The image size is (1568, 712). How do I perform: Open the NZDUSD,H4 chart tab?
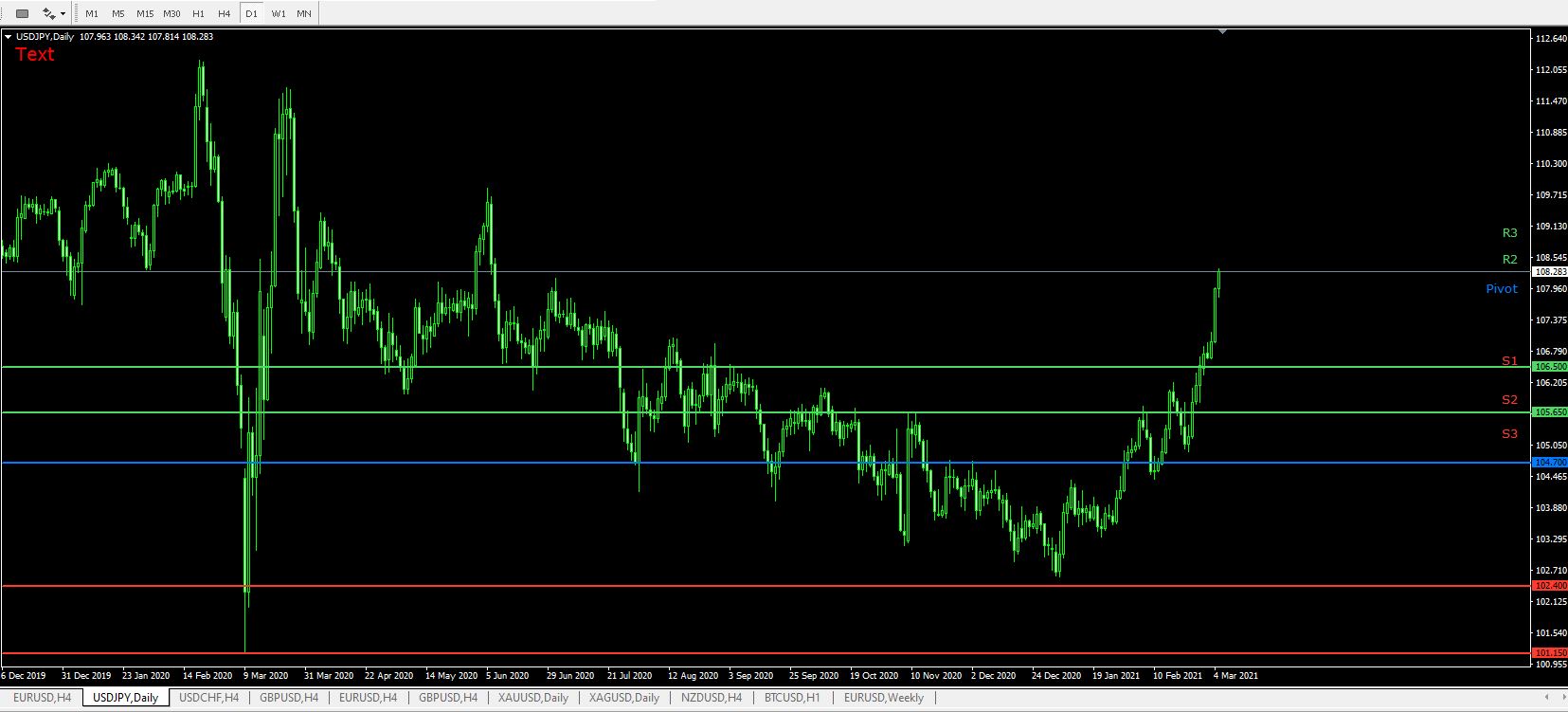711,698
